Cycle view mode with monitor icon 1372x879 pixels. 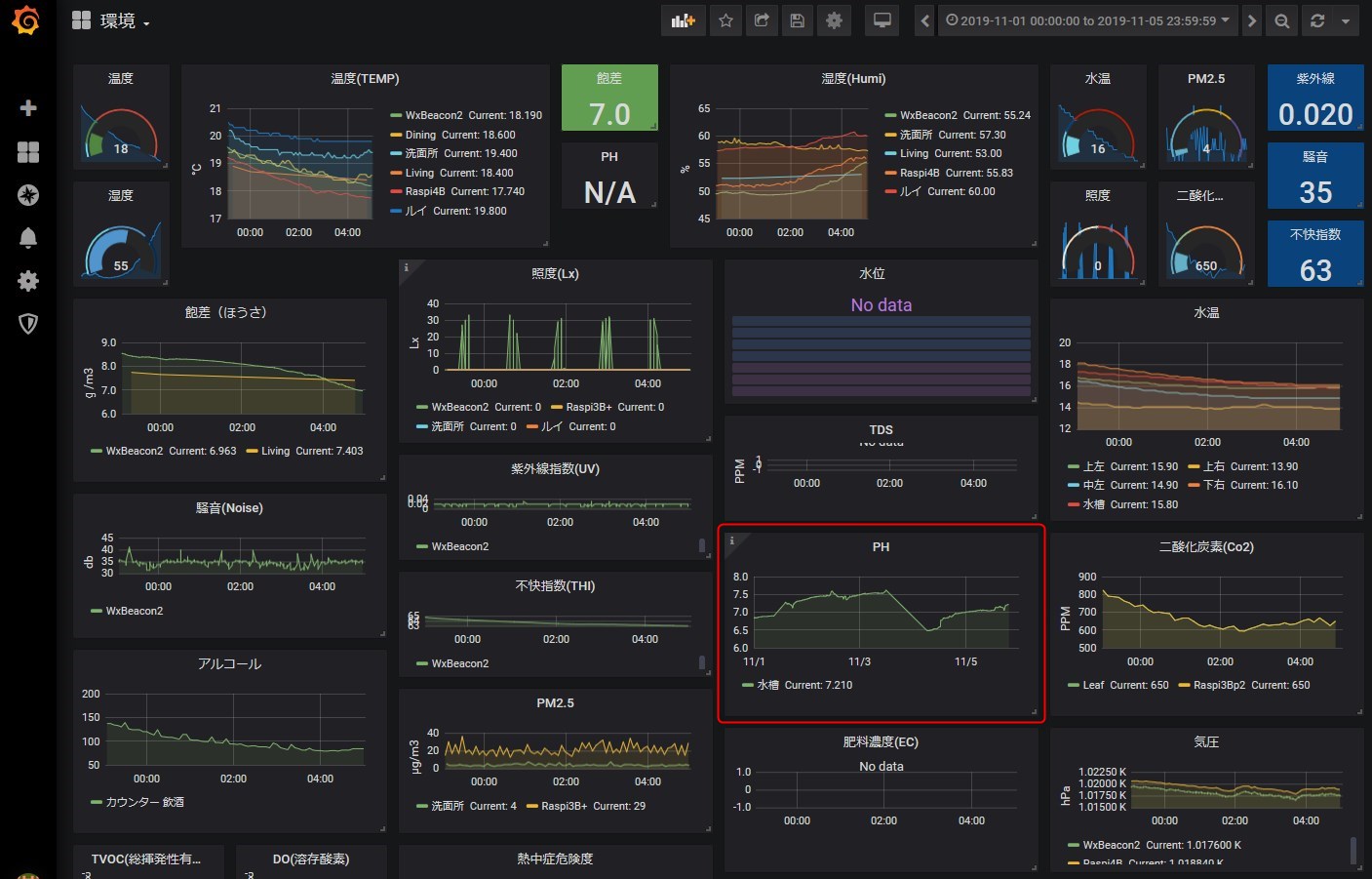tap(882, 20)
